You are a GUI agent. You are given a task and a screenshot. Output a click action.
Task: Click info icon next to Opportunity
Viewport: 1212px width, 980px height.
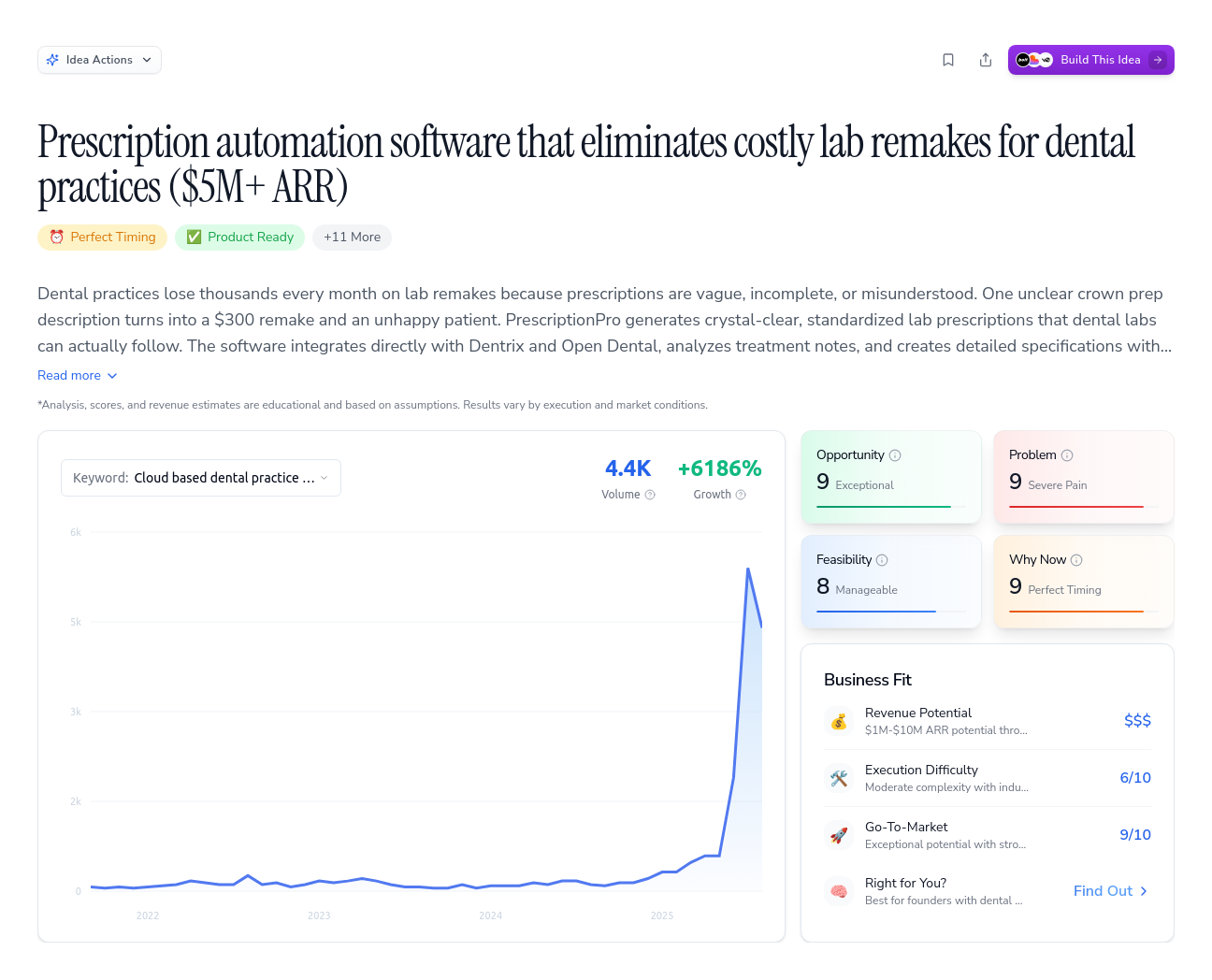(895, 455)
